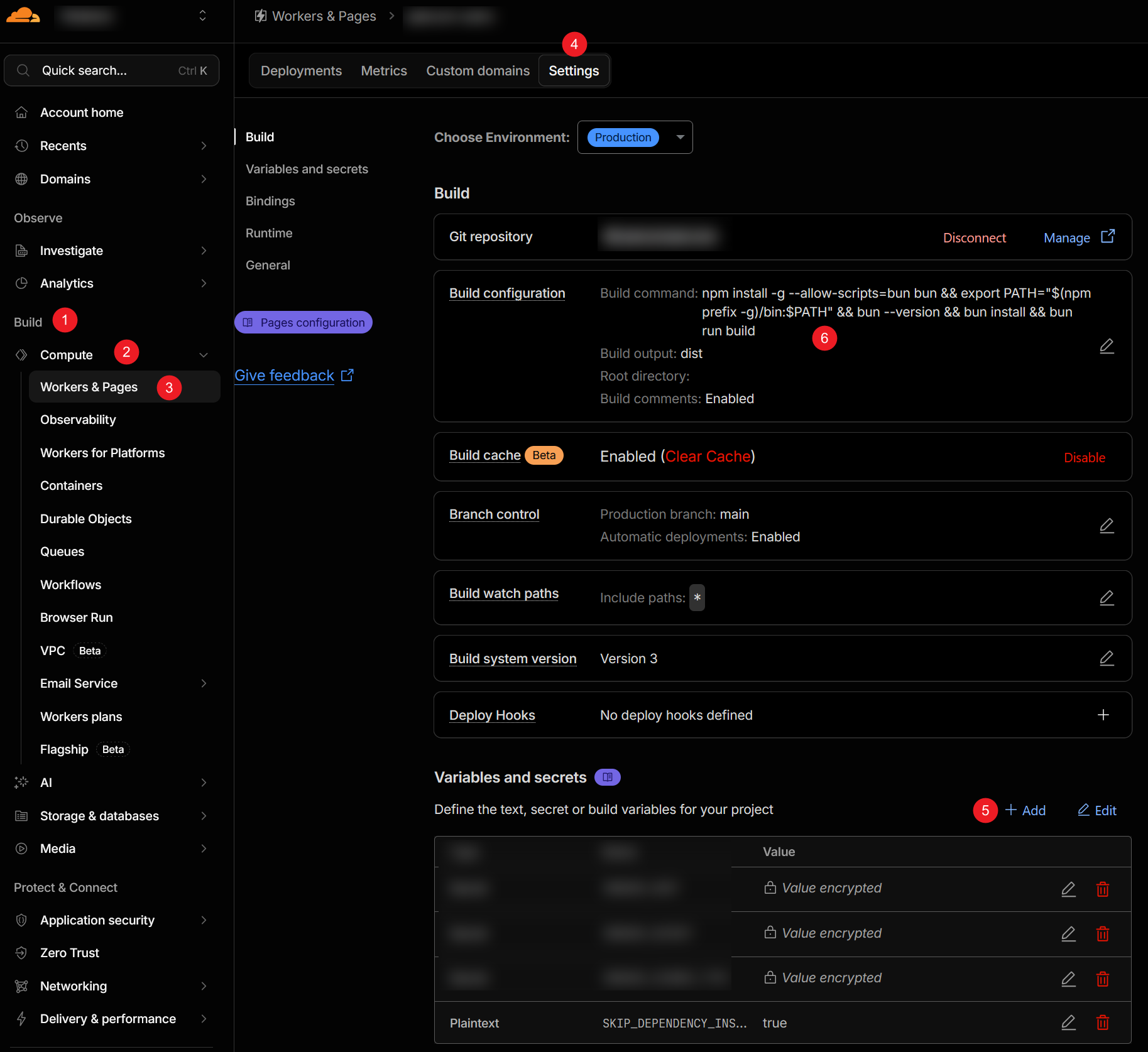Select Runtime in settings nav
This screenshot has height=1052, width=1148.
[269, 233]
